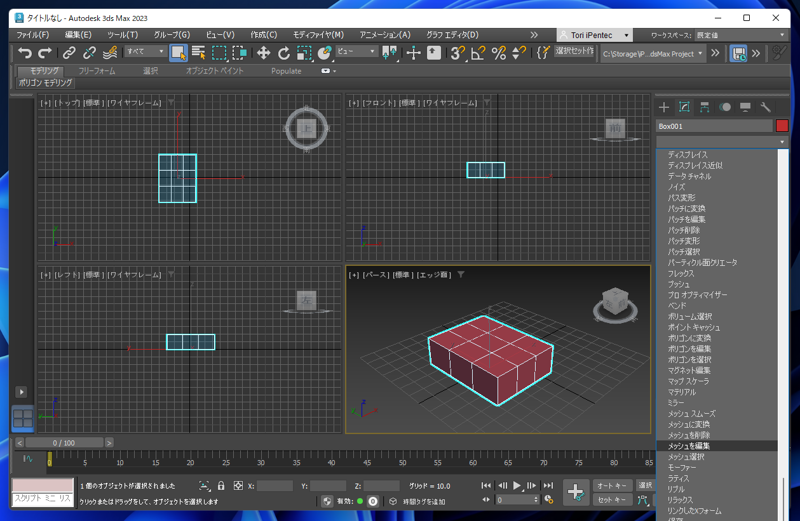
Task: Click the Bind to Space Warp icon
Action: (110, 53)
